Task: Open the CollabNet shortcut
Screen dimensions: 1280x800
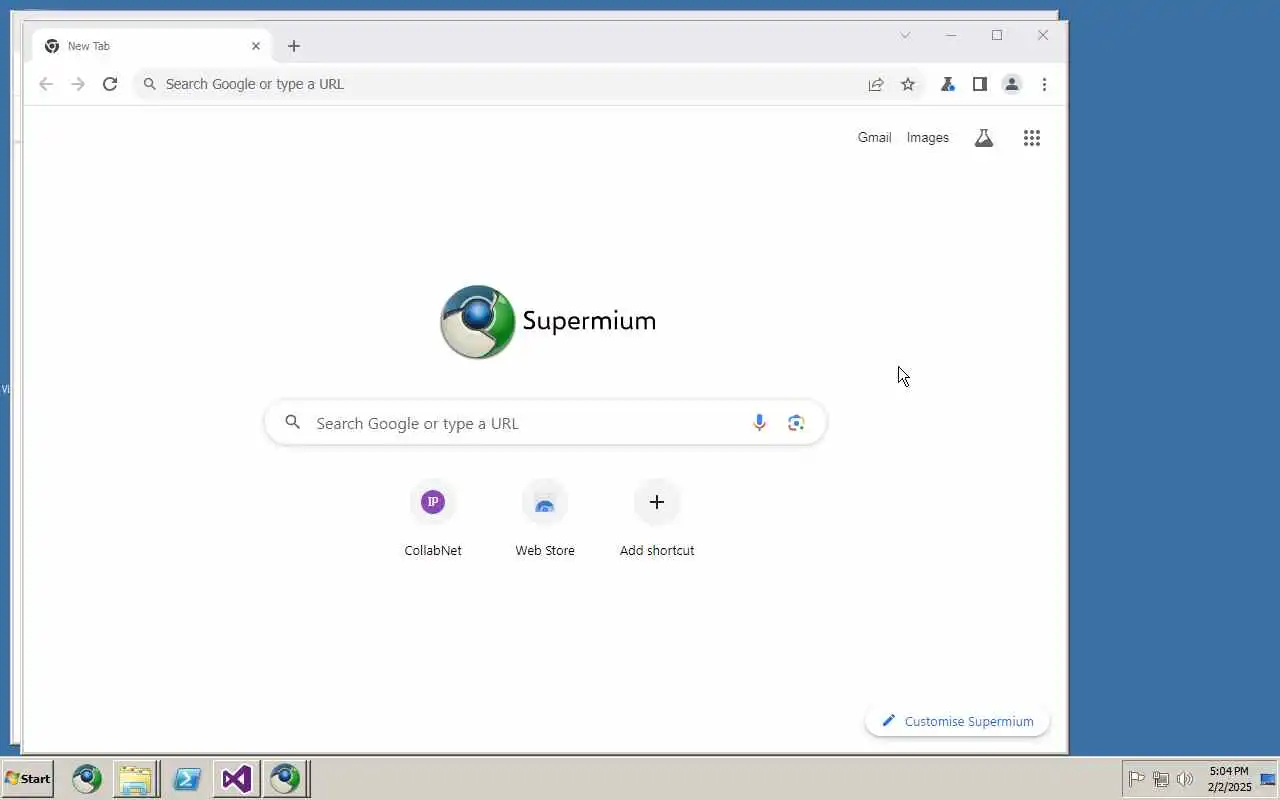Action: click(x=433, y=519)
